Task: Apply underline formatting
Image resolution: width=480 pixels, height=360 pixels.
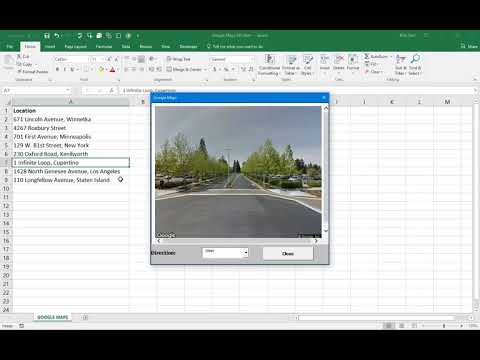Action: point(72,69)
